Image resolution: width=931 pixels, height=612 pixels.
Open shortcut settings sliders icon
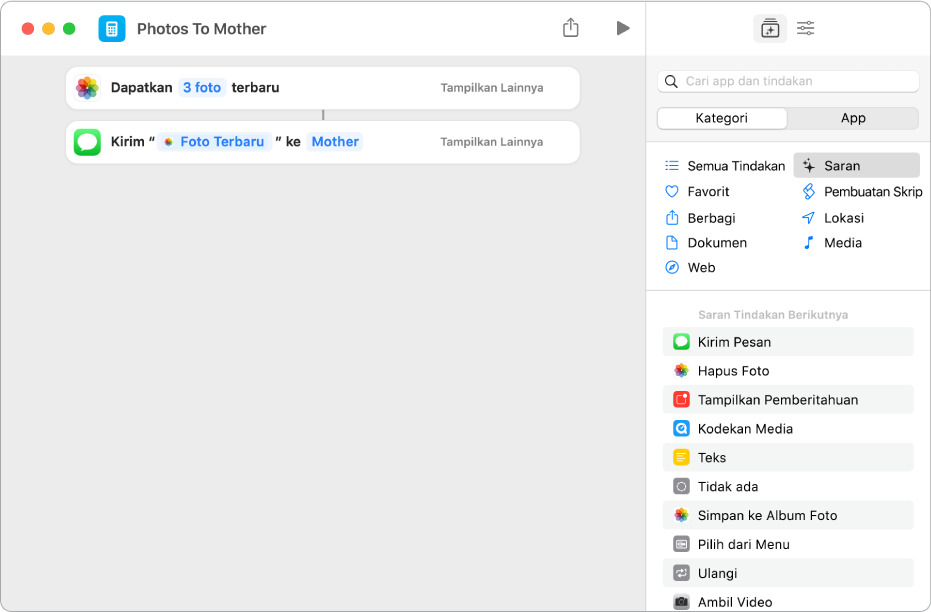coord(806,29)
